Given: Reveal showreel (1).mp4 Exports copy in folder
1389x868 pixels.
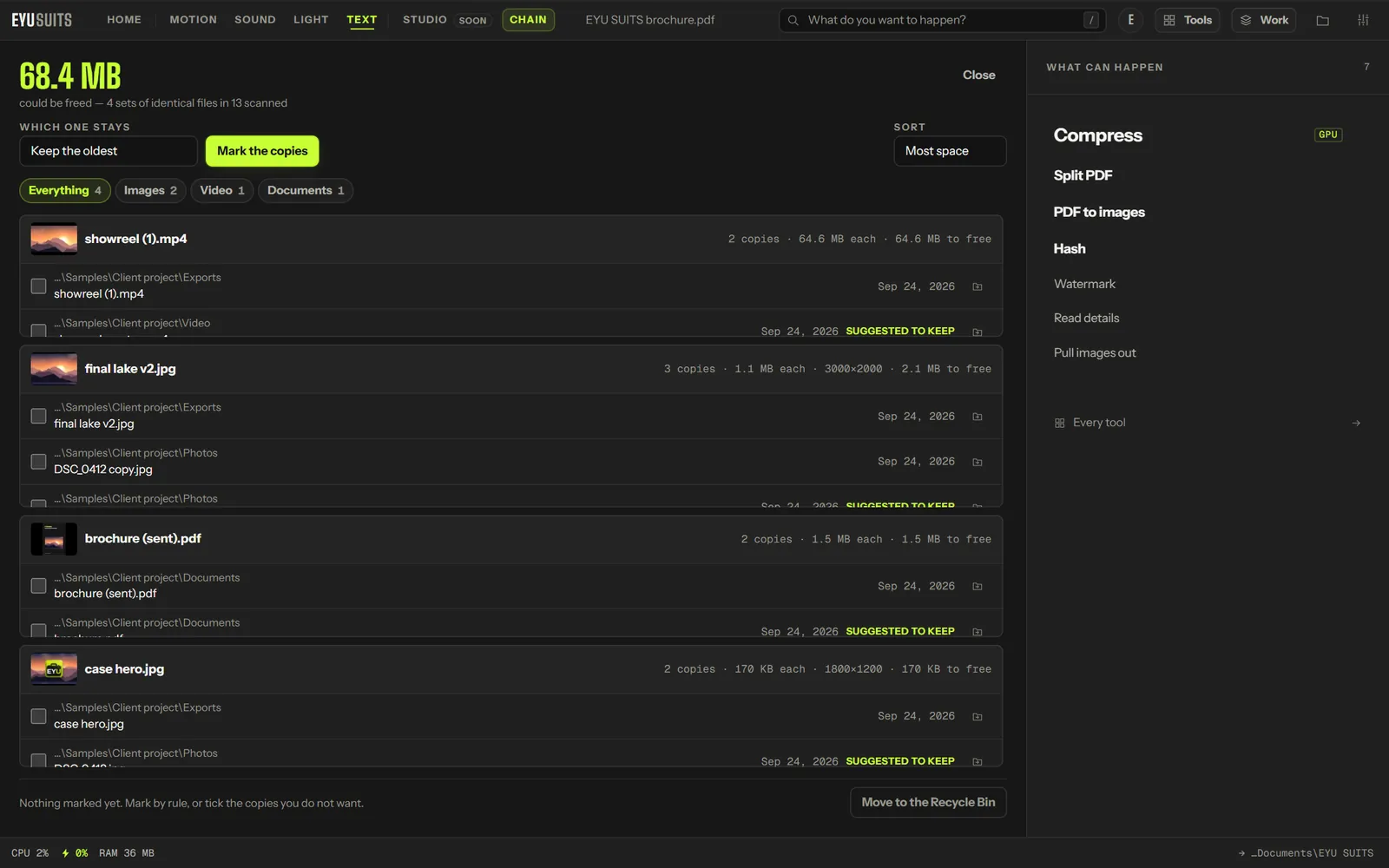Looking at the screenshot, I should point(978,286).
